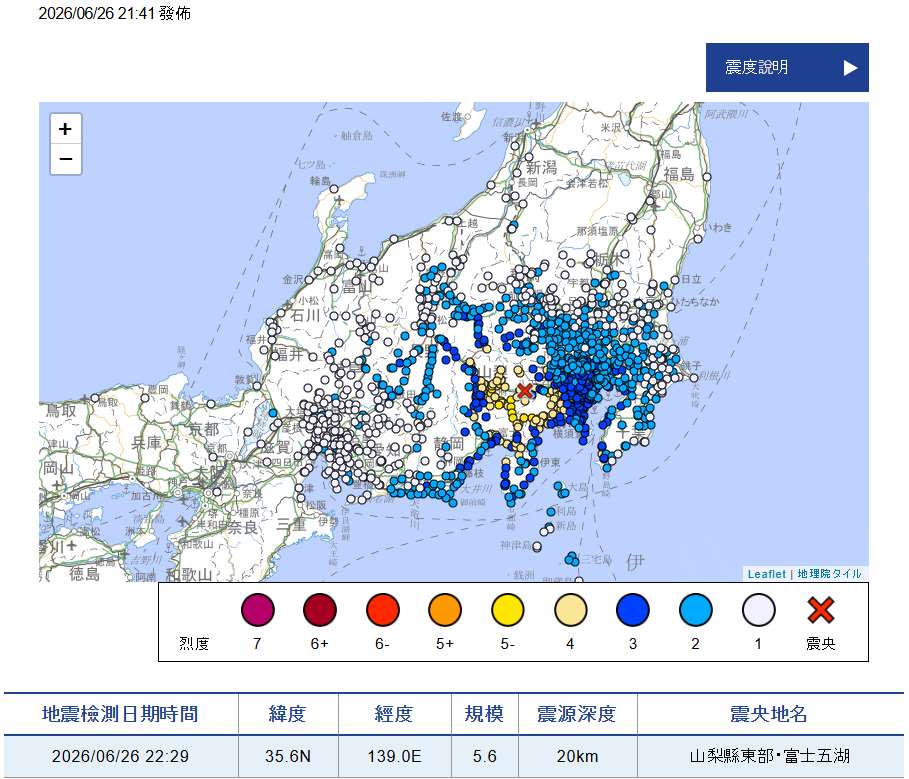Click the 2026/06/26 22:29 table cell
Image resolution: width=909 pixels, height=779 pixels.
(x=121, y=756)
